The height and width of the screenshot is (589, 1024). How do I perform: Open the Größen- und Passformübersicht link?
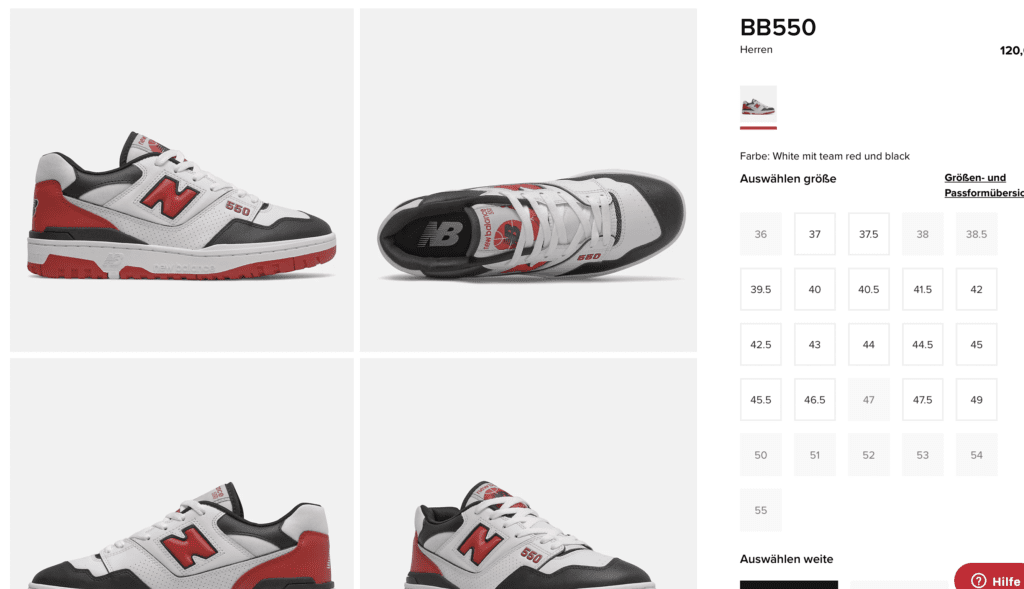pyautogui.click(x=984, y=185)
